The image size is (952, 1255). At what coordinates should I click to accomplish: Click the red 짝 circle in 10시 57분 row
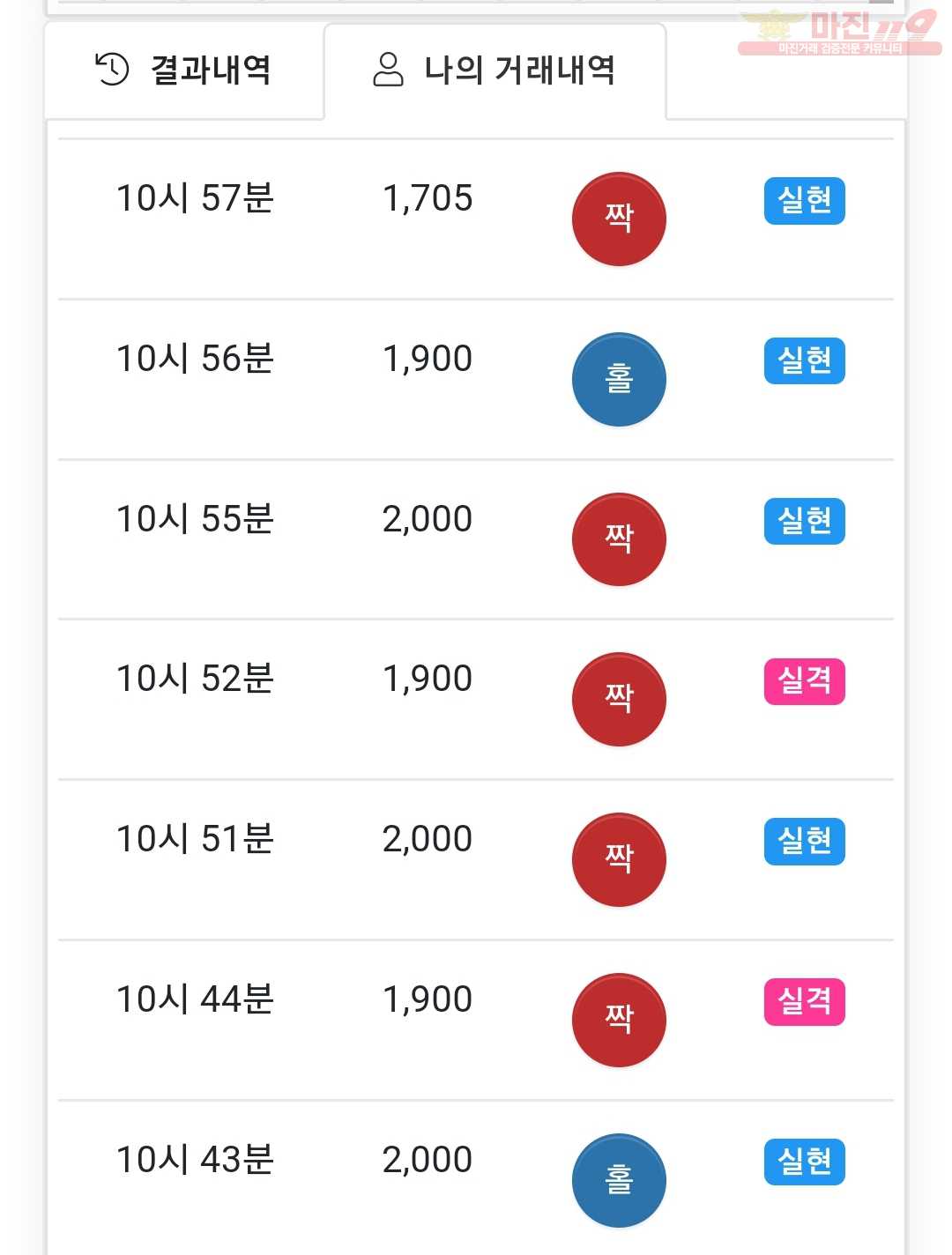pyautogui.click(x=619, y=219)
